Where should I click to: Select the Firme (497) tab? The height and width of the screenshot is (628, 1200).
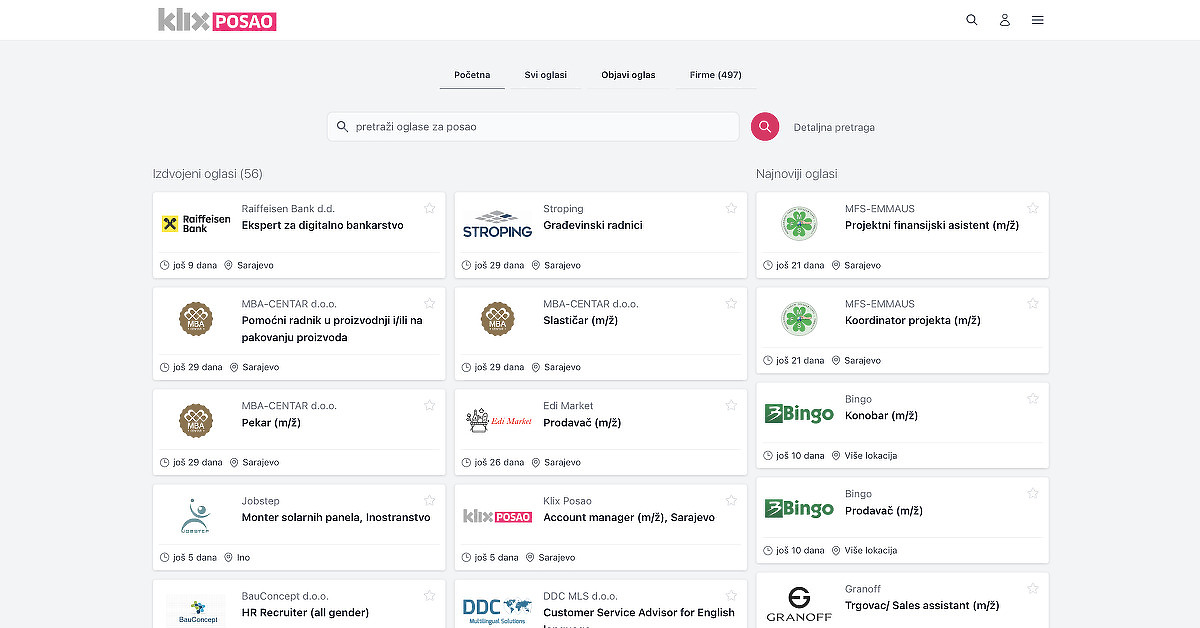point(715,75)
